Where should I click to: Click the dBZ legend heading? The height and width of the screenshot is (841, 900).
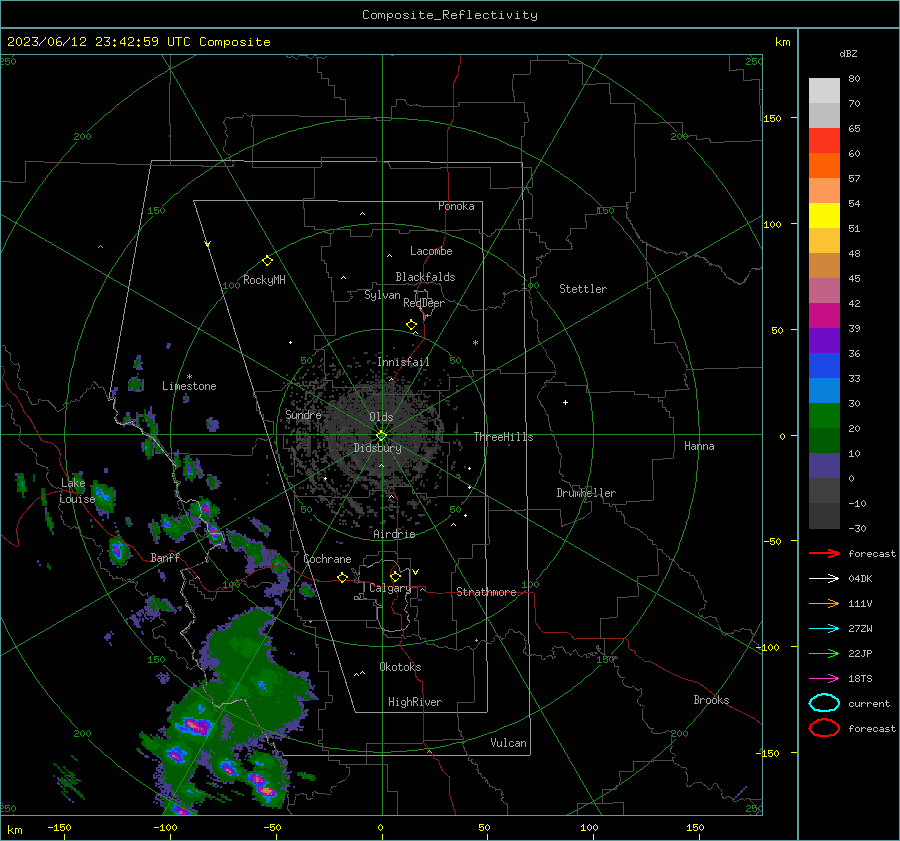click(848, 53)
